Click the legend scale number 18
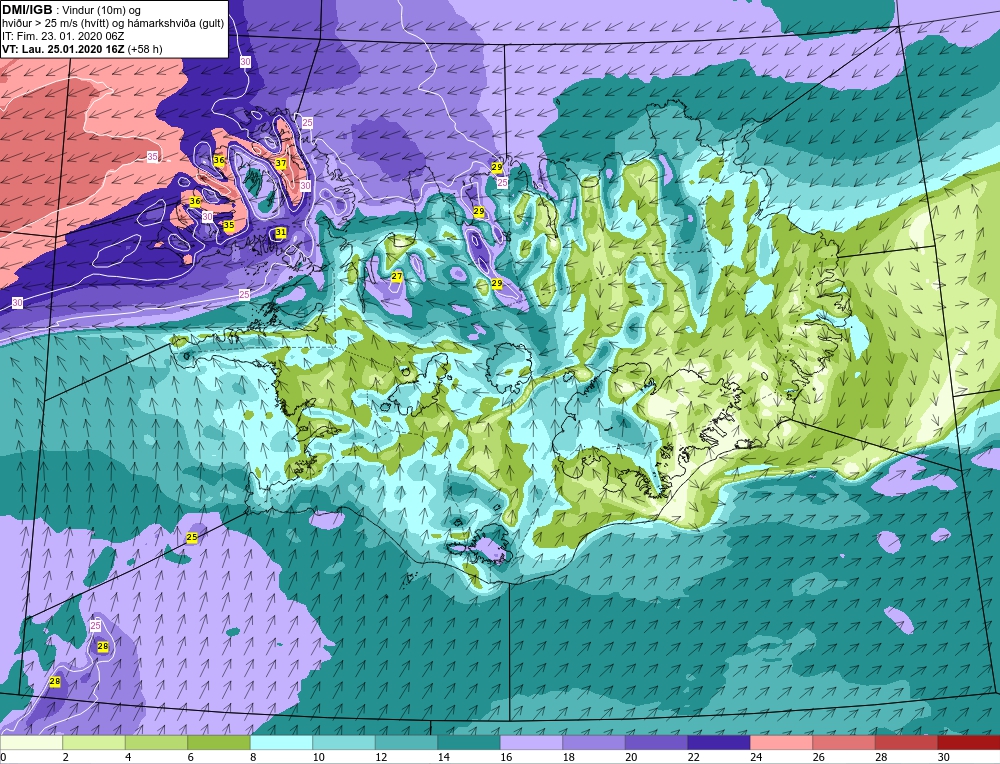The height and width of the screenshot is (764, 1000). [569, 757]
